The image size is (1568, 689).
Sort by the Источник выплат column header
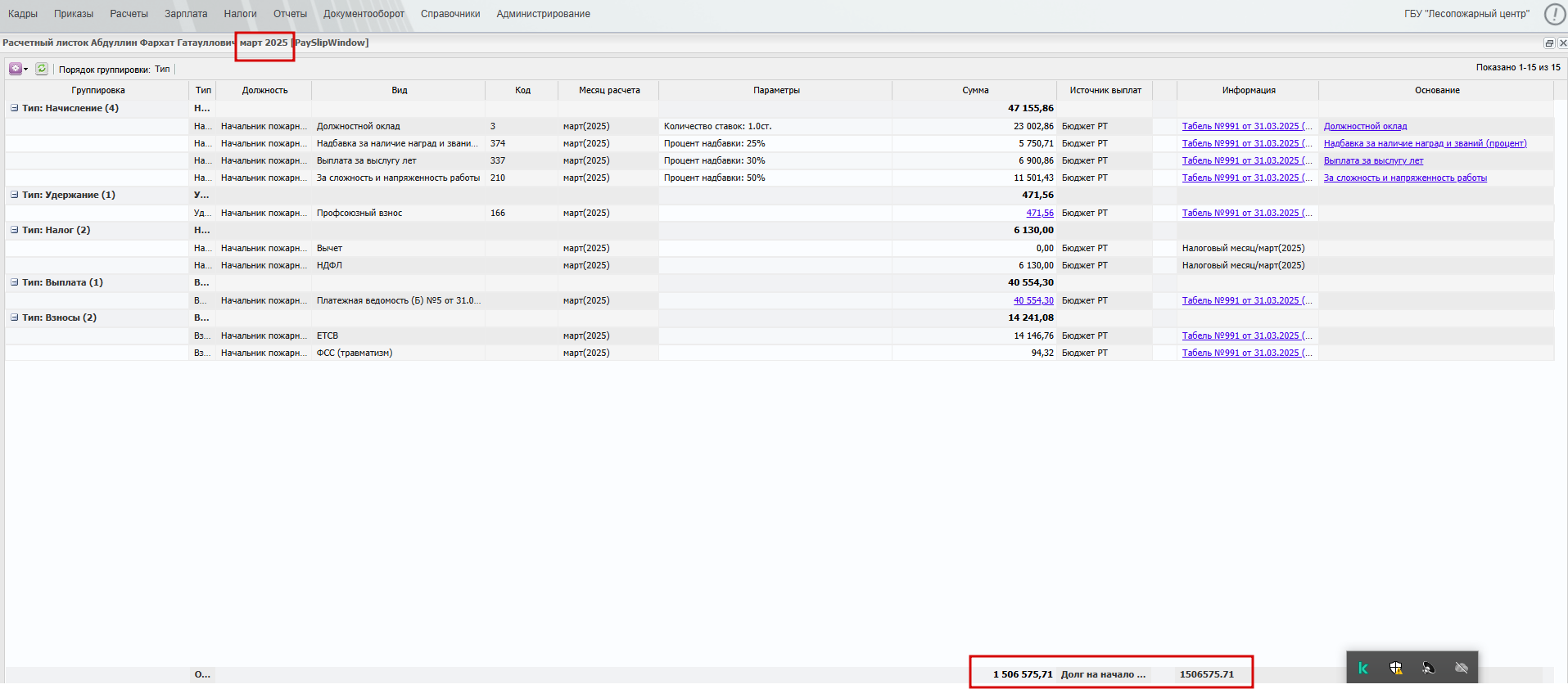pos(1105,90)
